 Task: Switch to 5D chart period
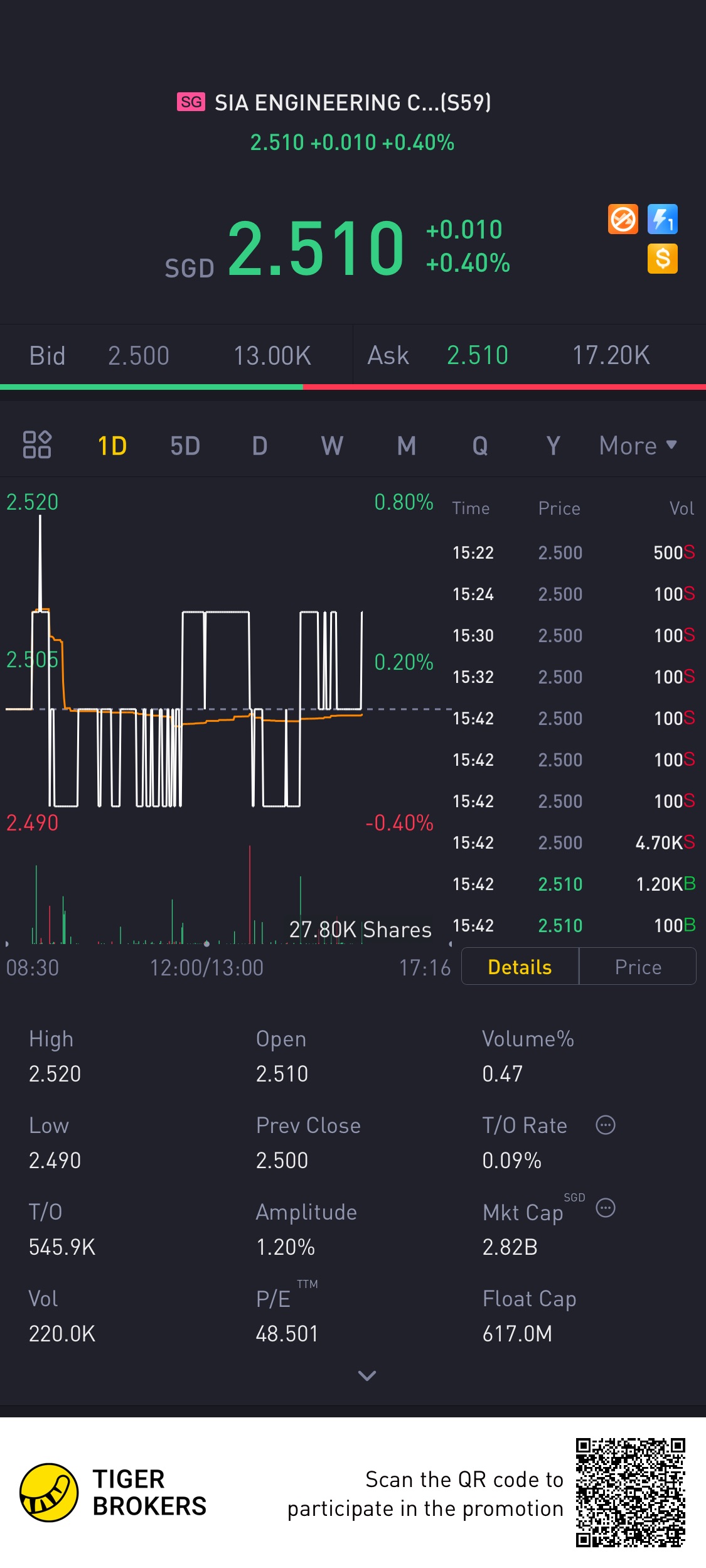pos(185,446)
